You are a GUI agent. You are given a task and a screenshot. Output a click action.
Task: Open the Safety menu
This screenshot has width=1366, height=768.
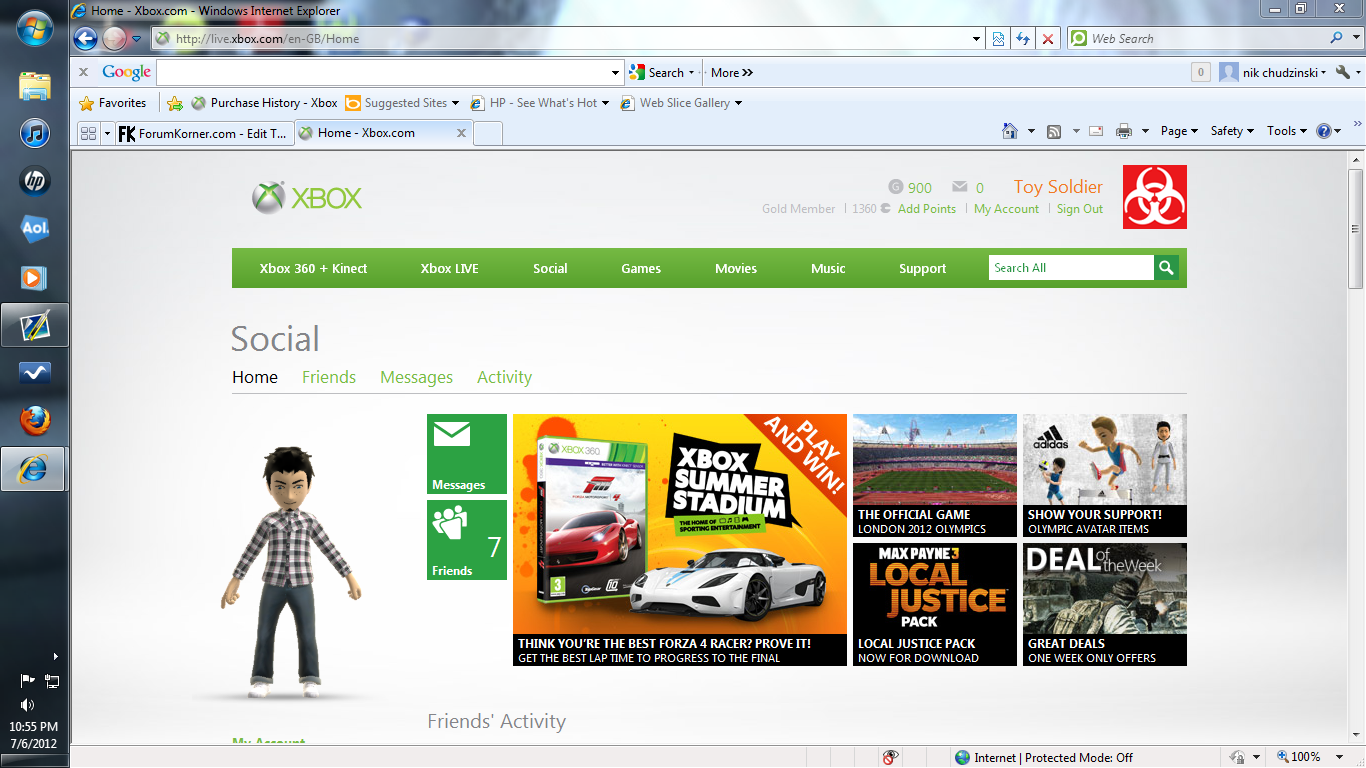[x=1232, y=131]
